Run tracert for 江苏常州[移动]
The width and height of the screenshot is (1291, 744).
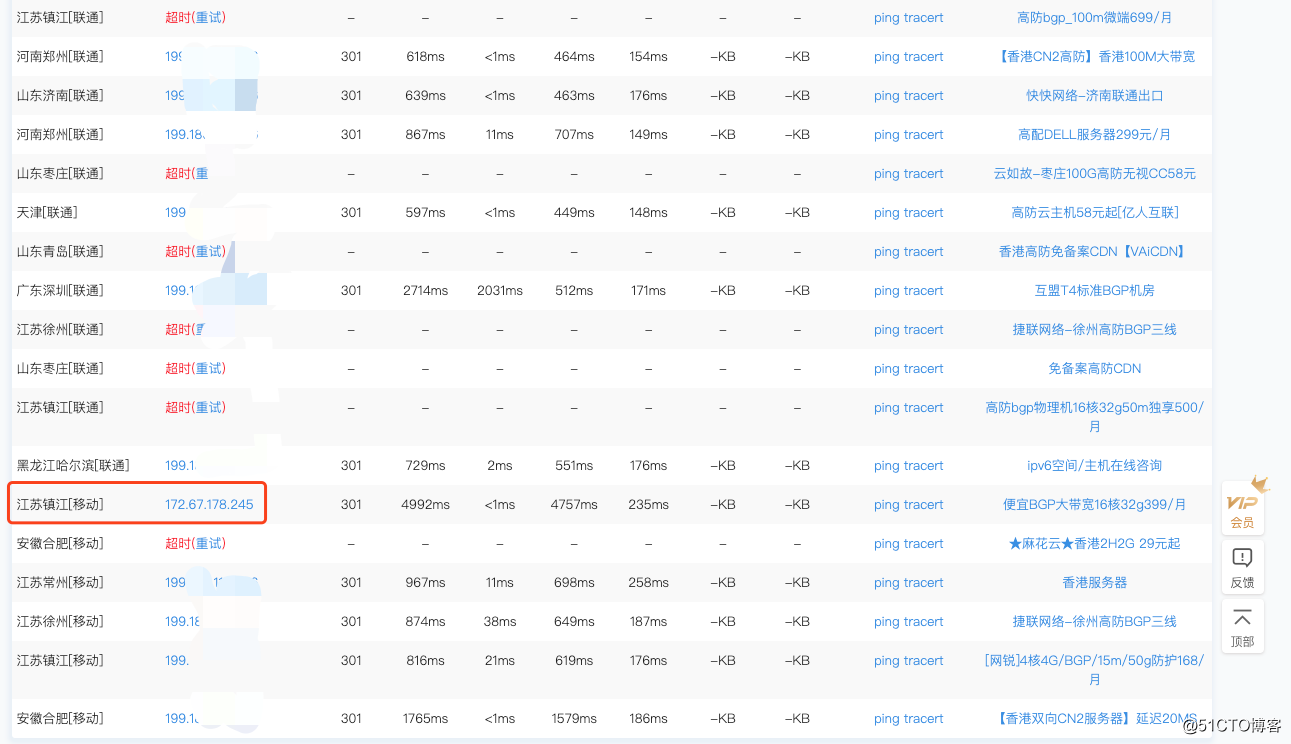point(924,582)
